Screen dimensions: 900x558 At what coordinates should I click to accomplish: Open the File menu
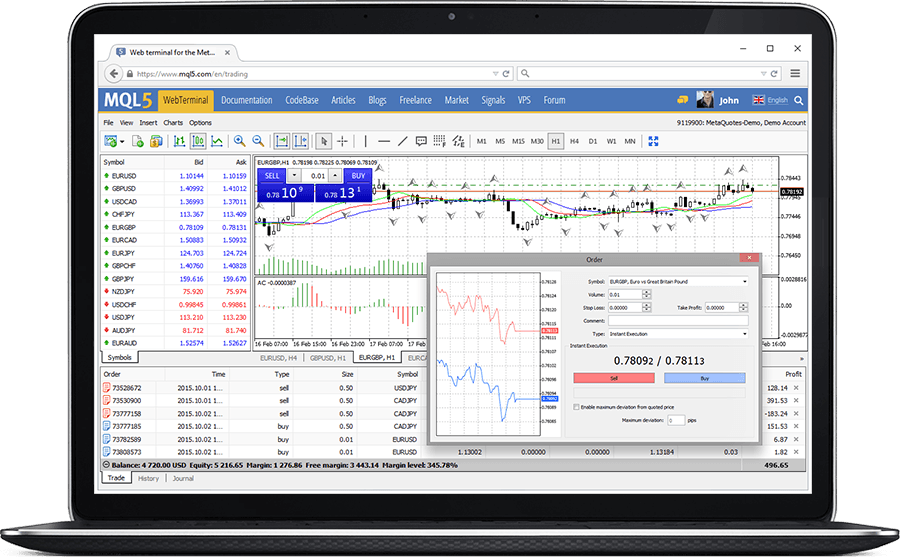108,123
